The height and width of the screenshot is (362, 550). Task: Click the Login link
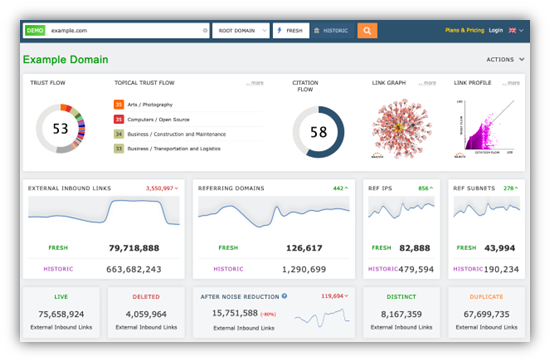[496, 30]
